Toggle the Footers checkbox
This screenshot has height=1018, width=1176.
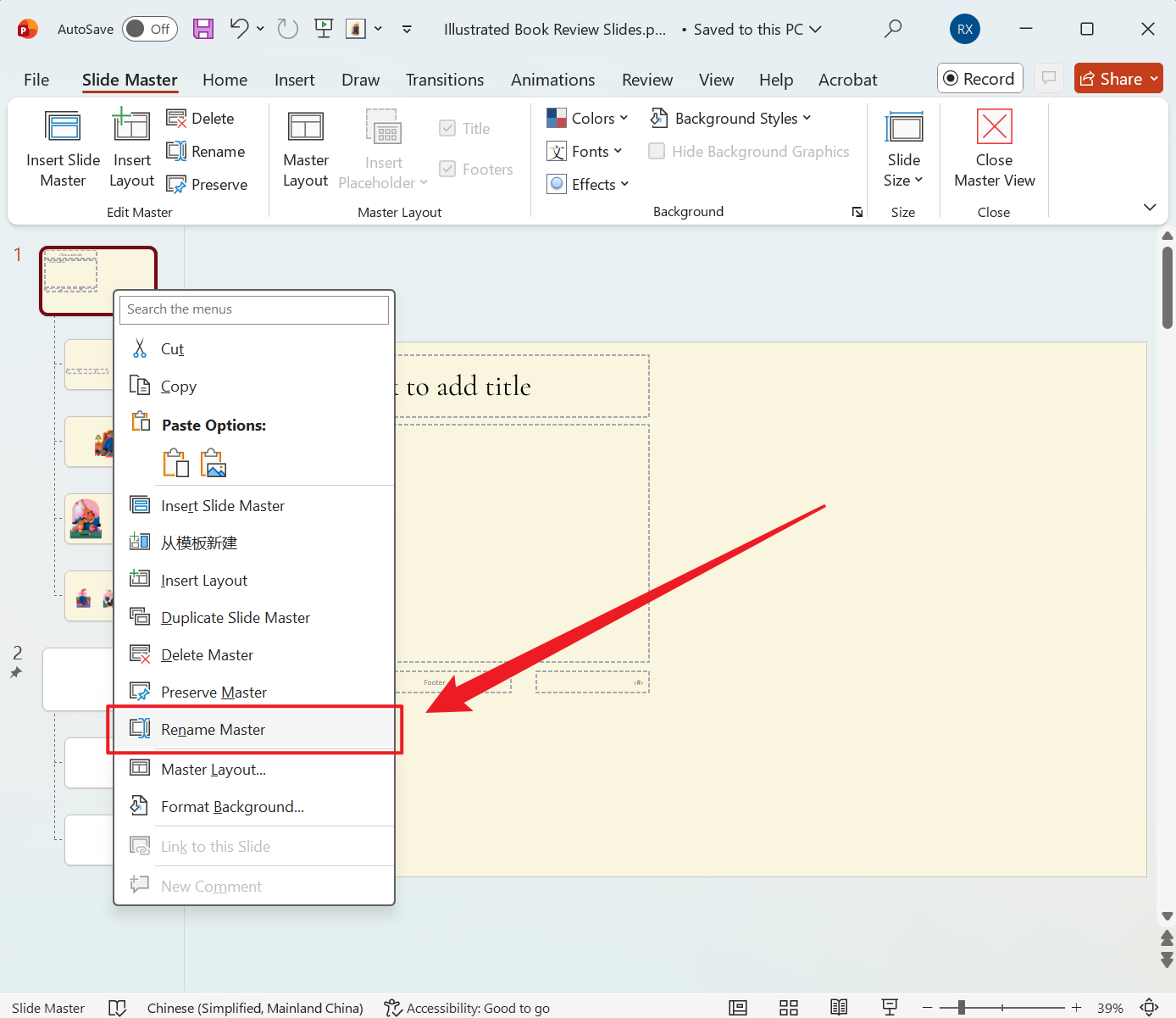[x=447, y=170]
